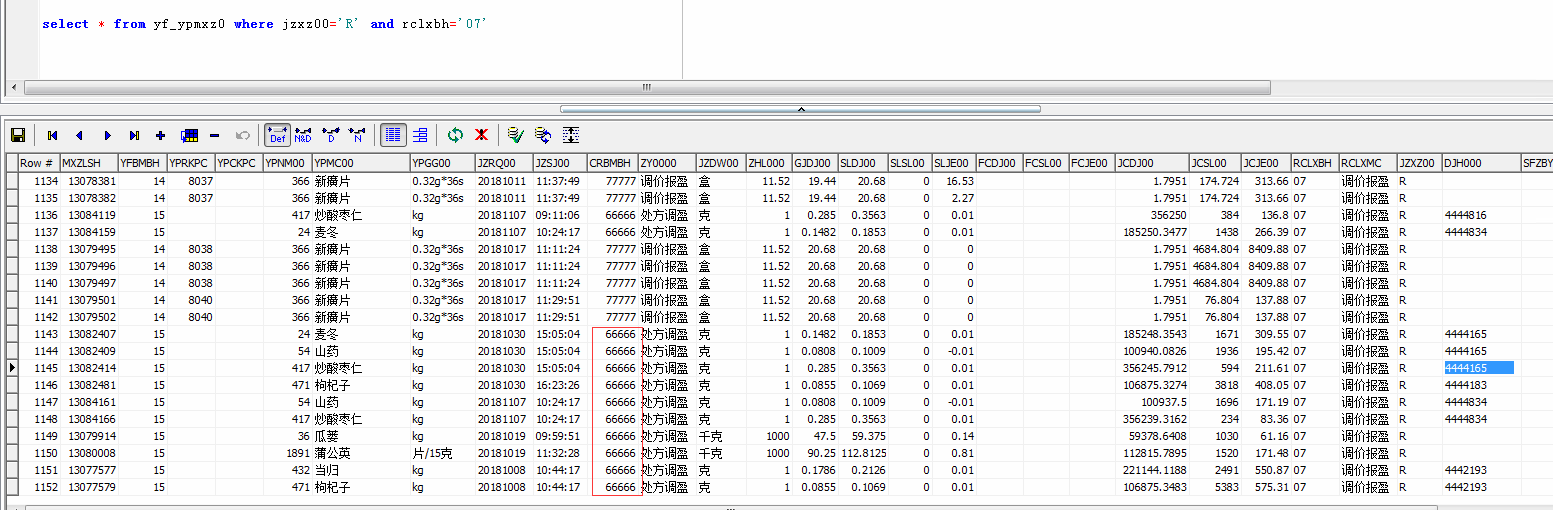
Task: Click 蒲公英 in row 1150
Action: [332, 453]
